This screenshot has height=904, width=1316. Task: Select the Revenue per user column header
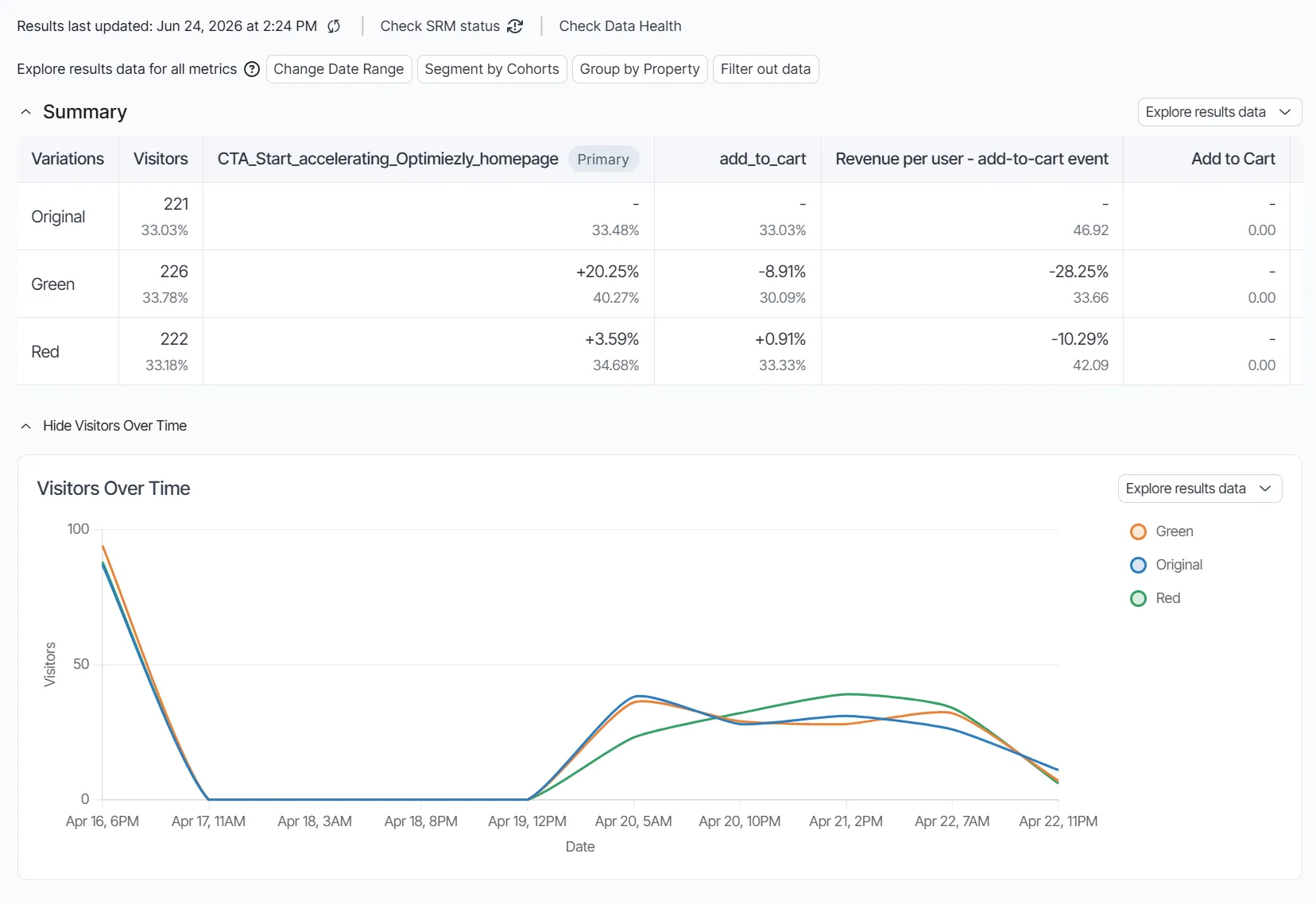[972, 159]
